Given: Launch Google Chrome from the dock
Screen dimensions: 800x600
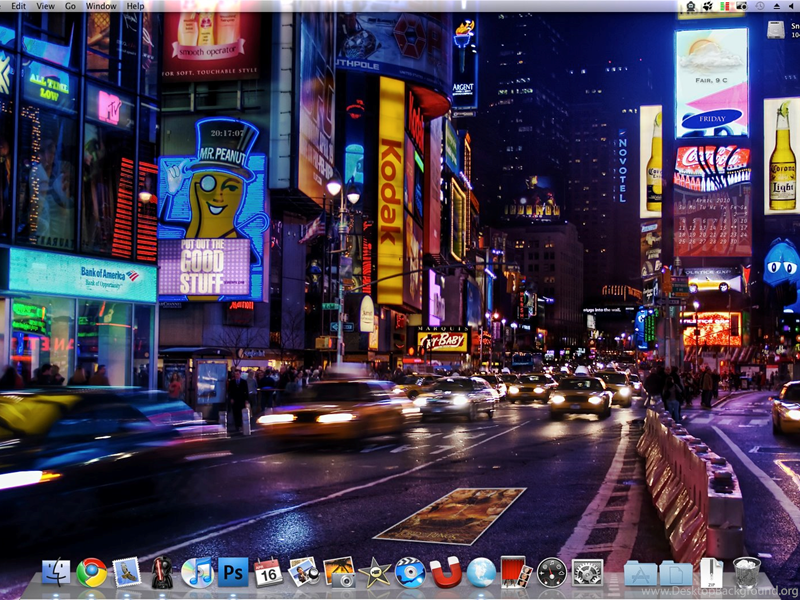Looking at the screenshot, I should (x=91, y=572).
